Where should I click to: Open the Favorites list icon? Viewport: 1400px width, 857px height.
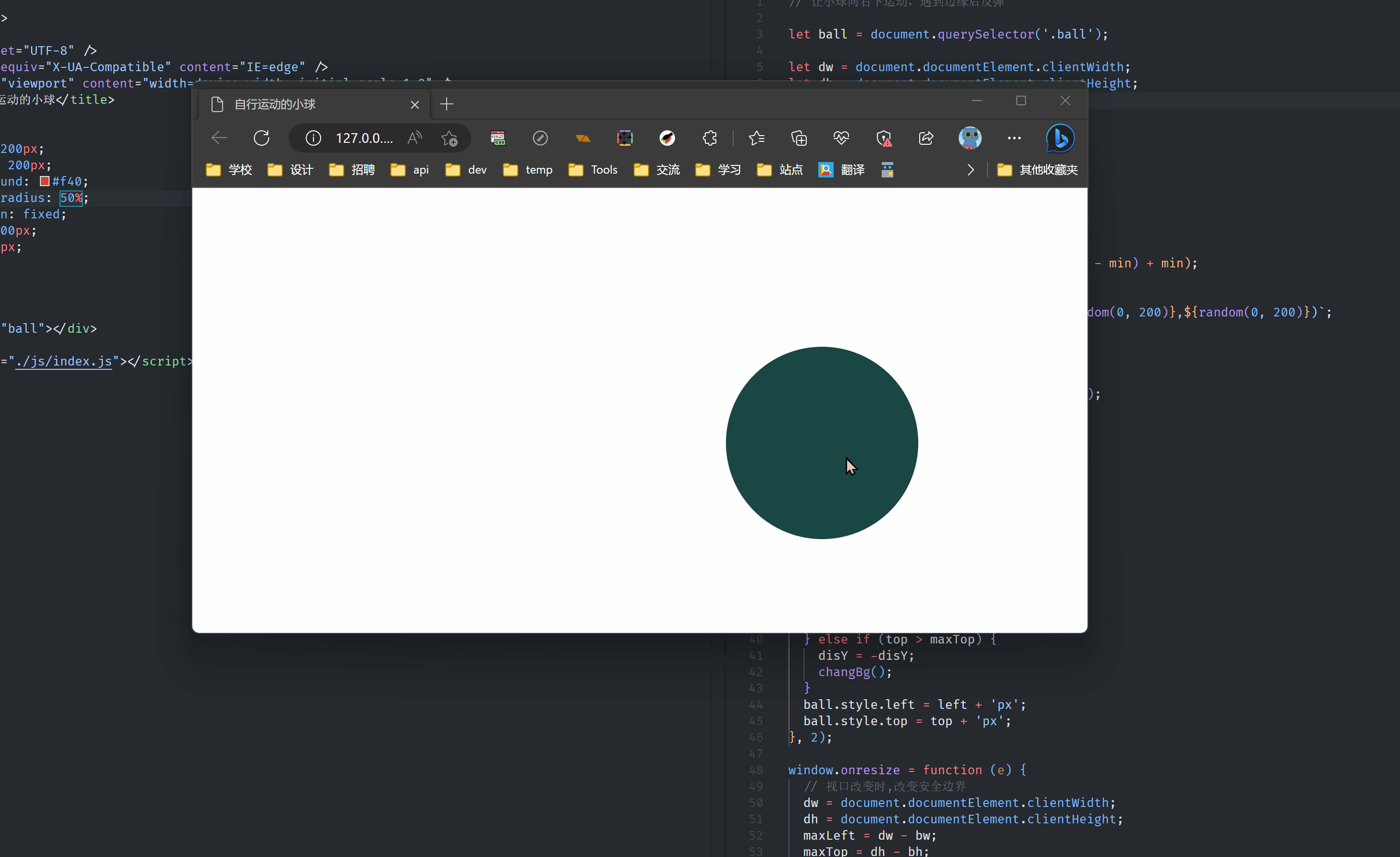coord(756,138)
